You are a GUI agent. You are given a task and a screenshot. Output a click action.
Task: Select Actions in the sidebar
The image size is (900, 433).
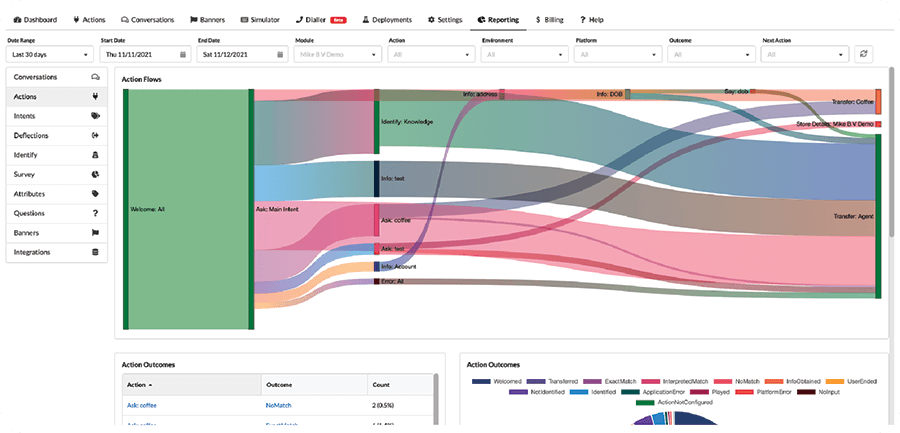point(57,97)
